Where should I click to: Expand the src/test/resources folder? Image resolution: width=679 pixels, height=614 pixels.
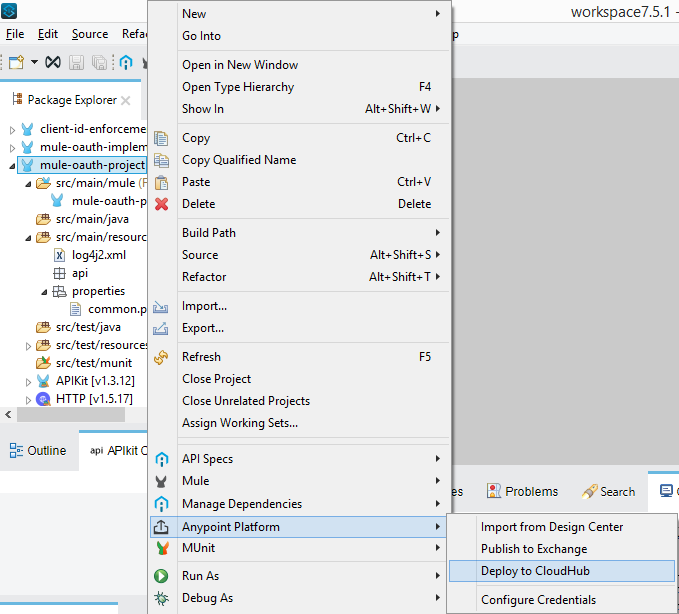(x=28, y=346)
